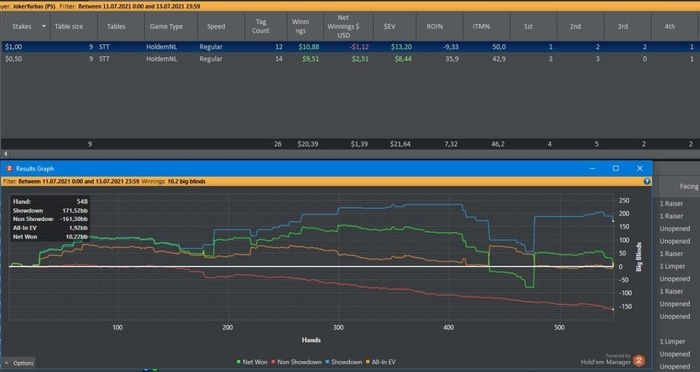
Task: Sort by Tag Count column header
Action: pyautogui.click(x=261, y=26)
